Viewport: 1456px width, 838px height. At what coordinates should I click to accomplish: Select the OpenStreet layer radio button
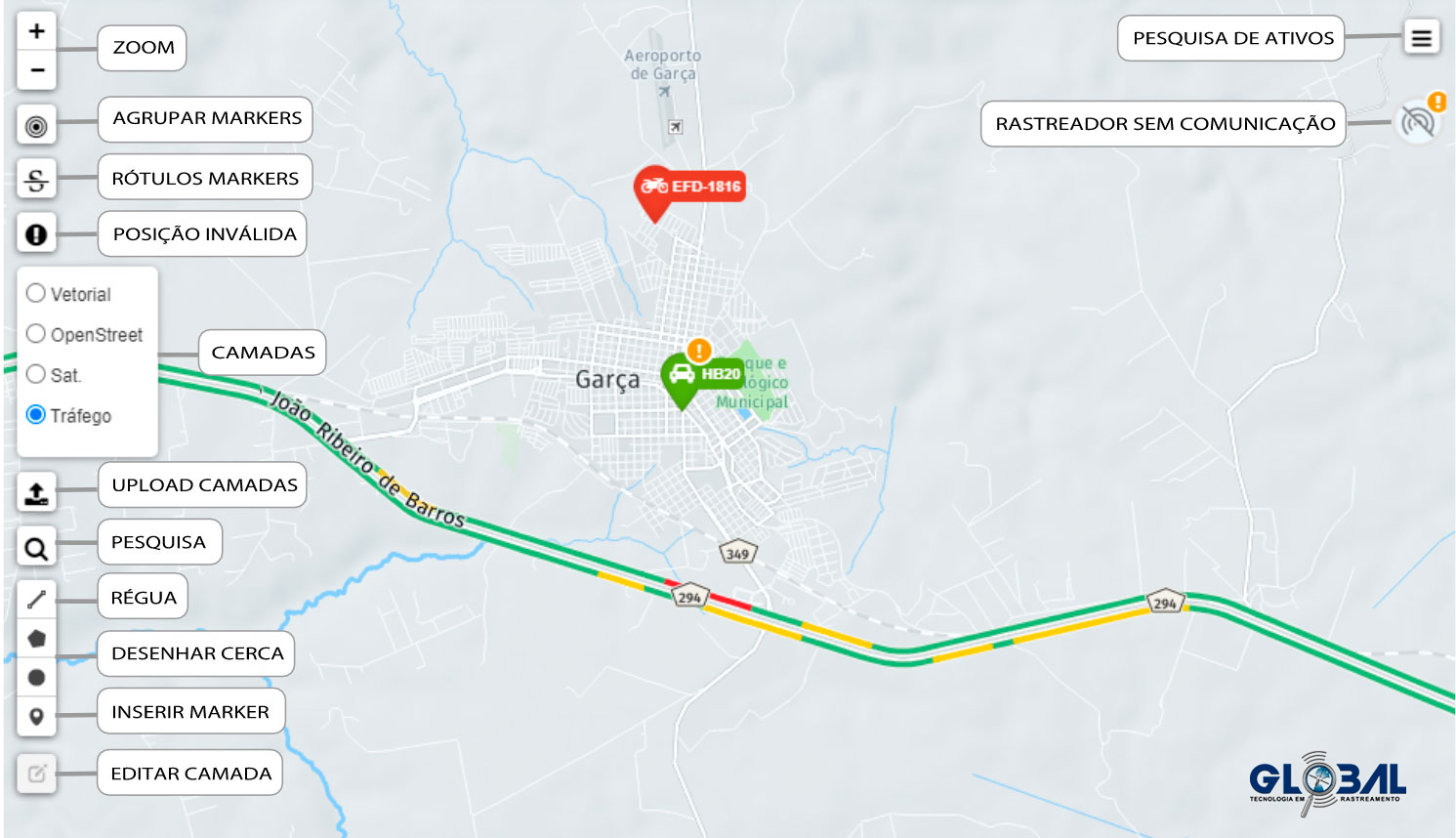tap(36, 334)
